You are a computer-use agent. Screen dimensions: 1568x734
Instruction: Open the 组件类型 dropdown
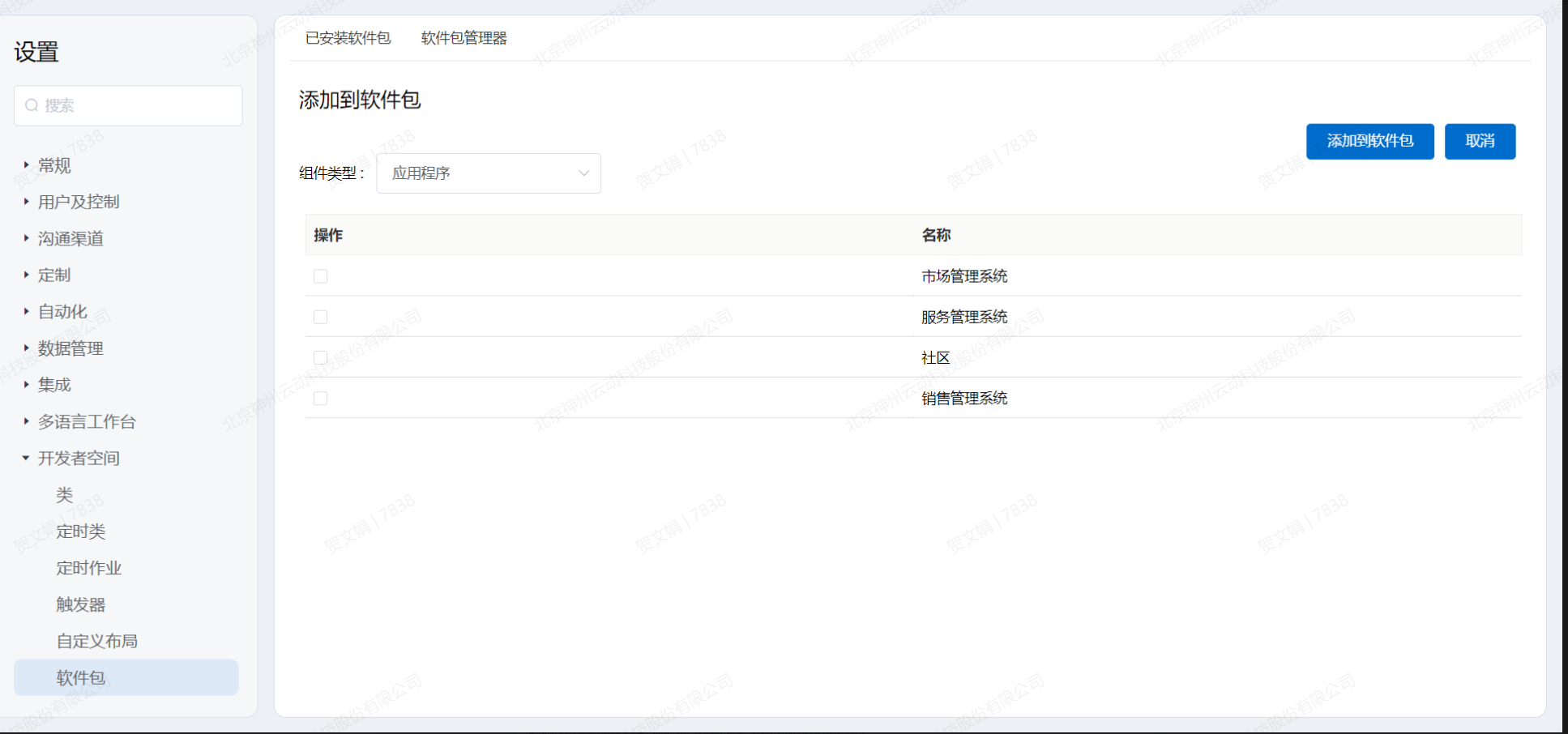488,173
